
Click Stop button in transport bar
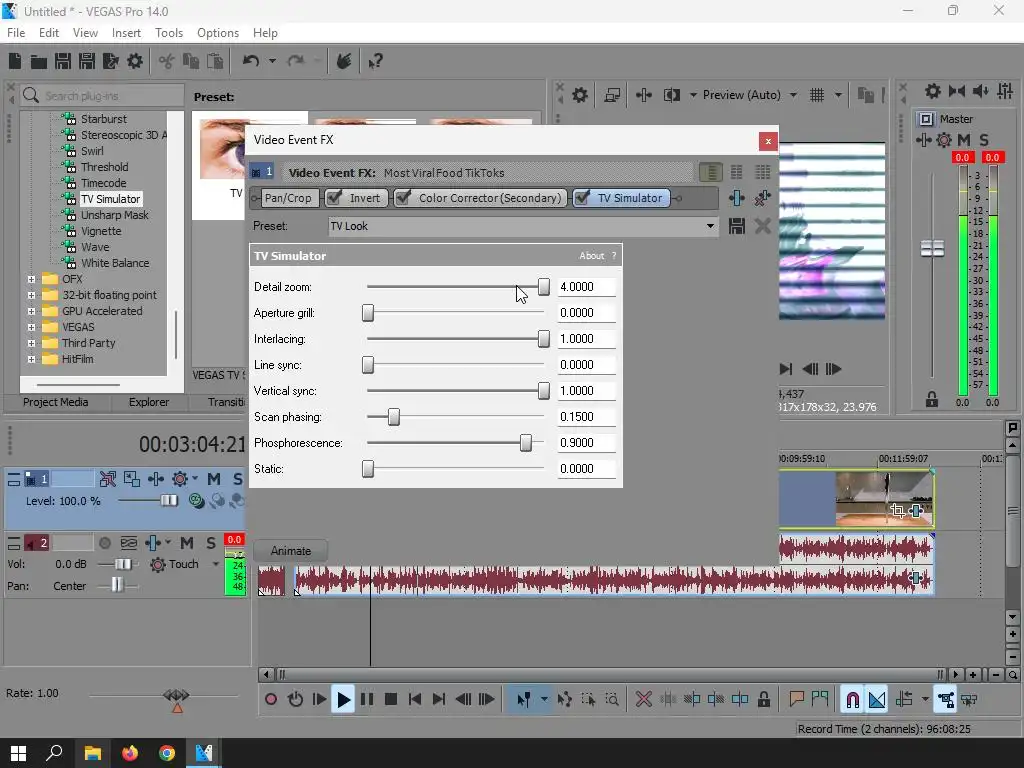click(x=391, y=699)
